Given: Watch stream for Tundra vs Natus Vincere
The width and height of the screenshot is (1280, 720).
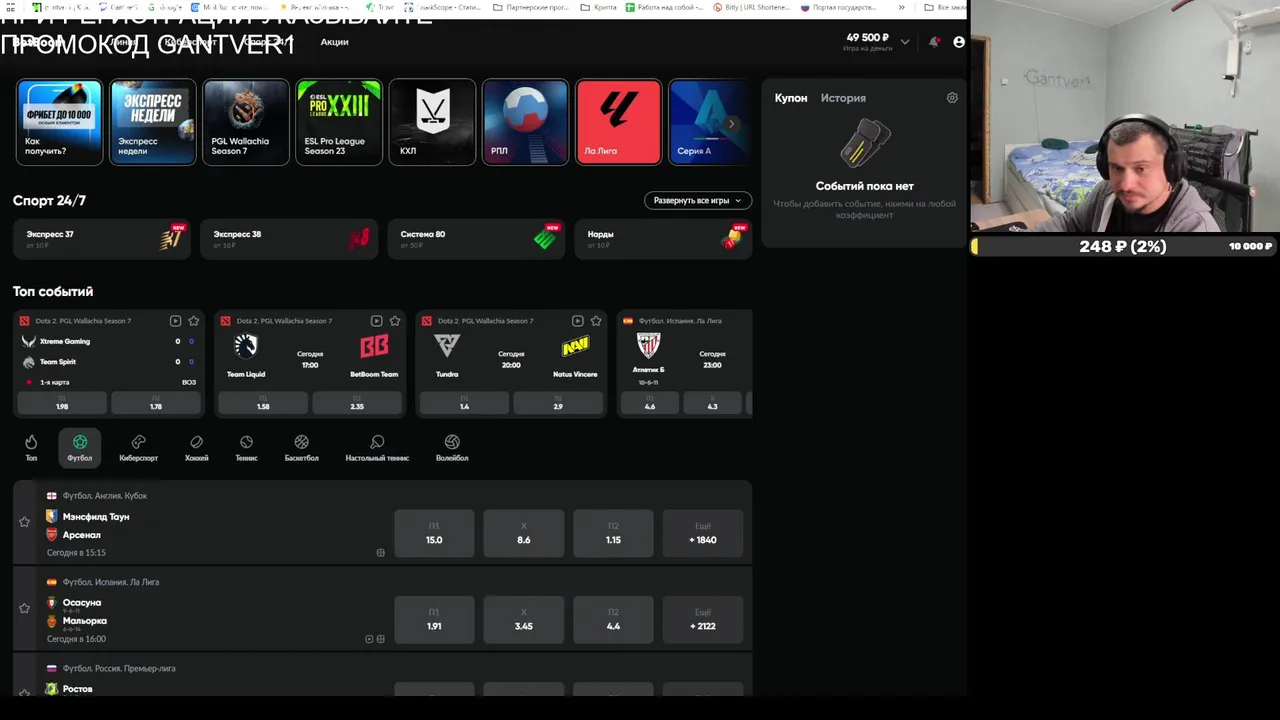Looking at the screenshot, I should tap(577, 321).
